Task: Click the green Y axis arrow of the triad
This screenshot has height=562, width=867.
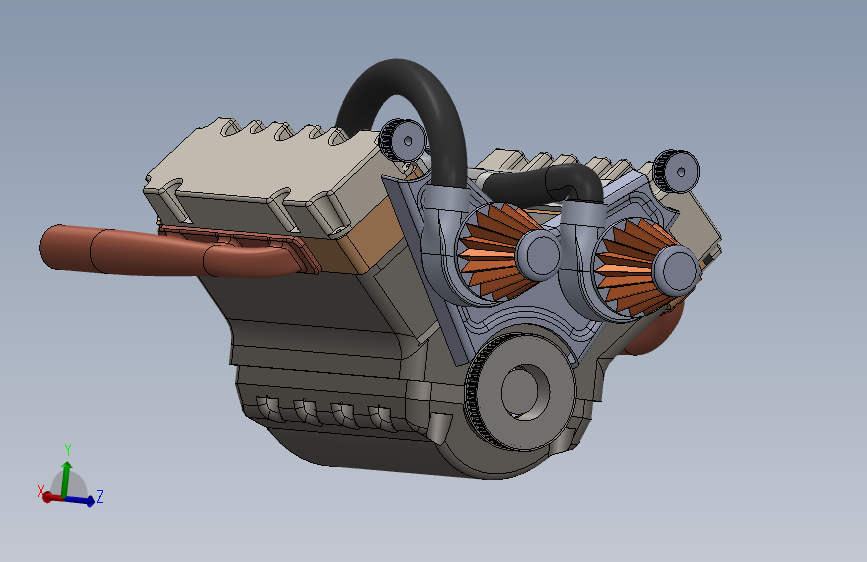Action: click(66, 478)
